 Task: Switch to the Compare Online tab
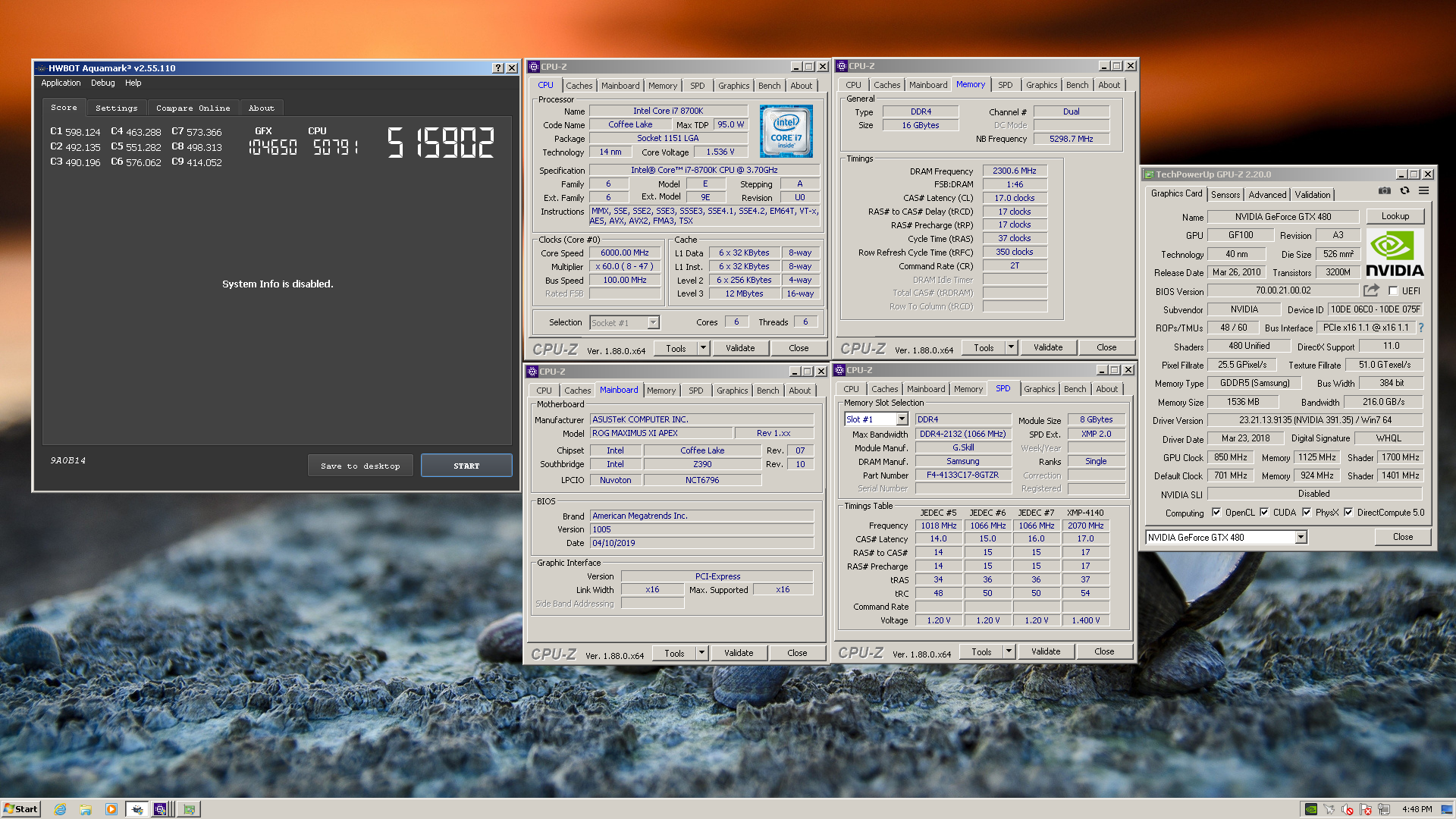point(193,108)
